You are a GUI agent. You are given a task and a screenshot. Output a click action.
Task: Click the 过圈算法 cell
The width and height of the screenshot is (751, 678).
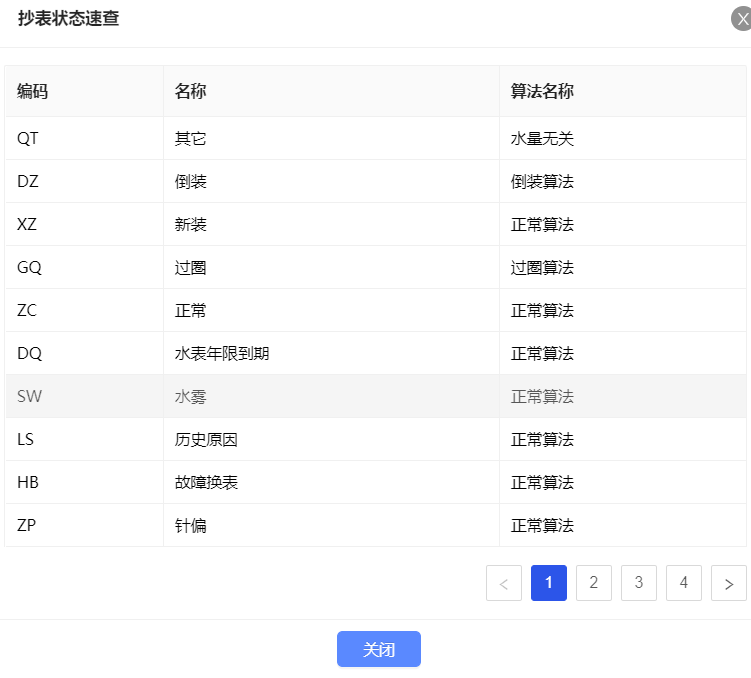(x=623, y=267)
